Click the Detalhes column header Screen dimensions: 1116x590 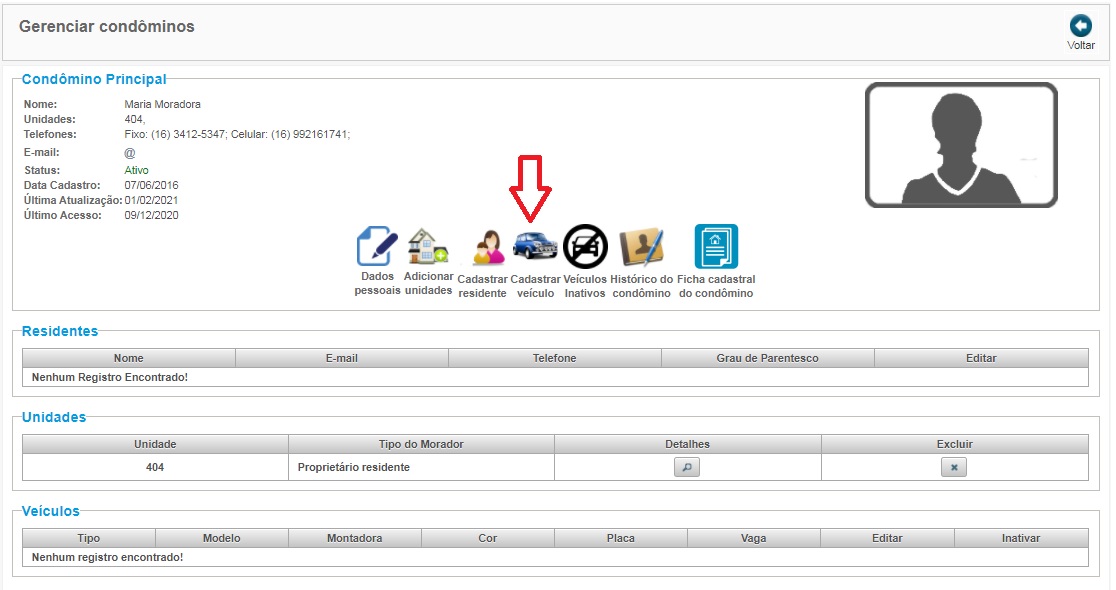click(x=688, y=444)
